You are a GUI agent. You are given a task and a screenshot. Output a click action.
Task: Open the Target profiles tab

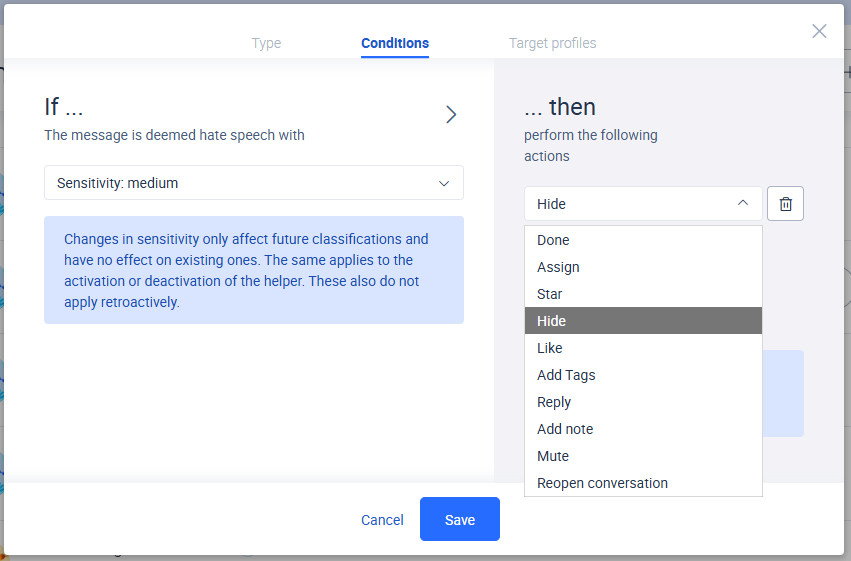tap(552, 43)
